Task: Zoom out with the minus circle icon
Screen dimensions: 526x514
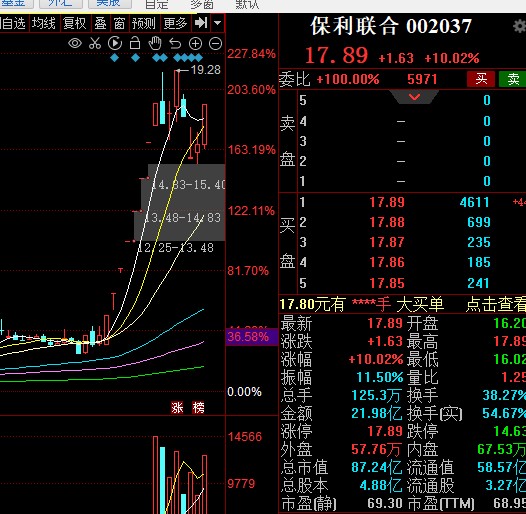Action: (215, 44)
